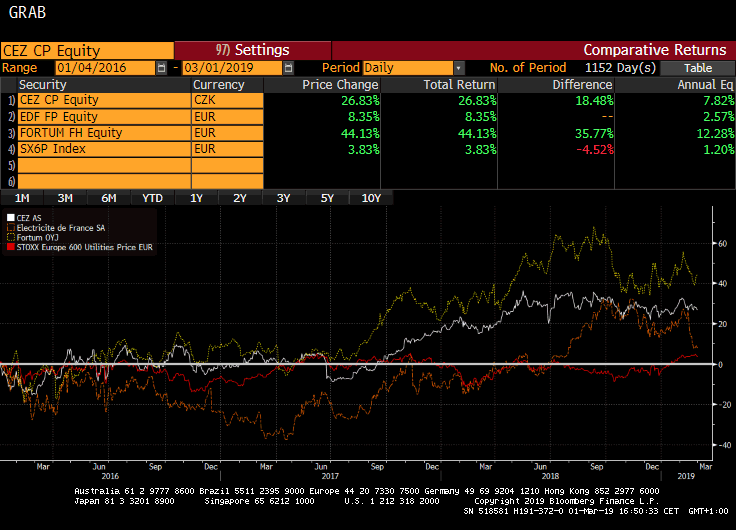
Task: Click the GRAB title text
Action: coord(27,12)
